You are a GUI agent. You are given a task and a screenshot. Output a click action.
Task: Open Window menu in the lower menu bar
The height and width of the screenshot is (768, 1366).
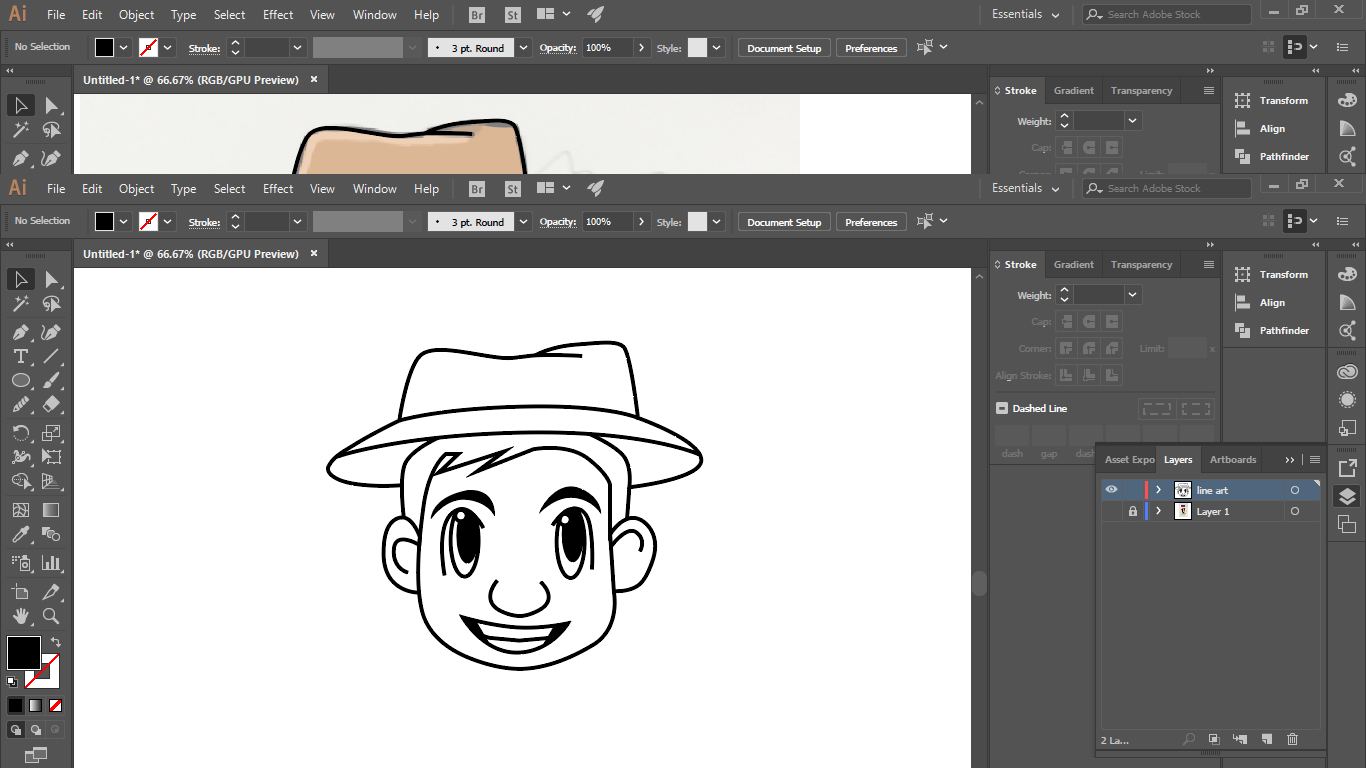coord(375,188)
